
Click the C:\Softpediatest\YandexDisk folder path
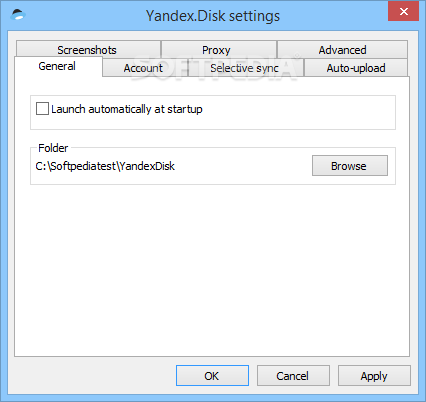(x=105, y=166)
